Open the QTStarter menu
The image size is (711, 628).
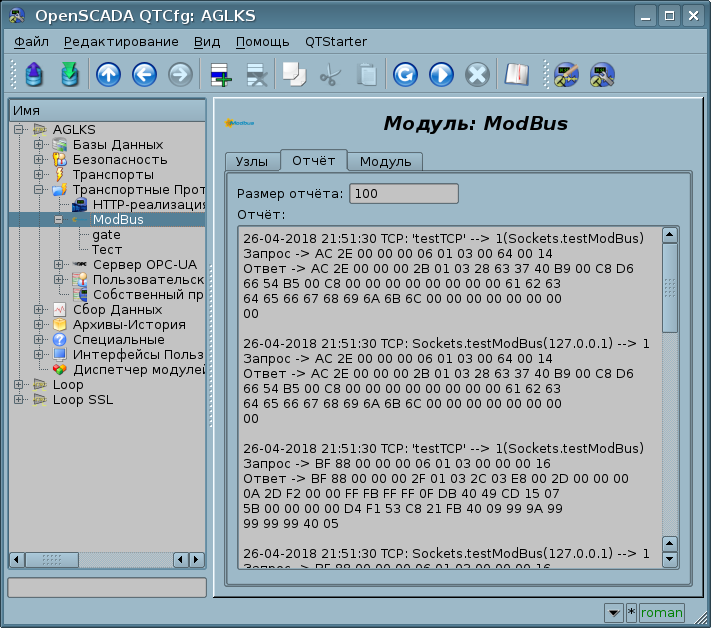coord(335,42)
